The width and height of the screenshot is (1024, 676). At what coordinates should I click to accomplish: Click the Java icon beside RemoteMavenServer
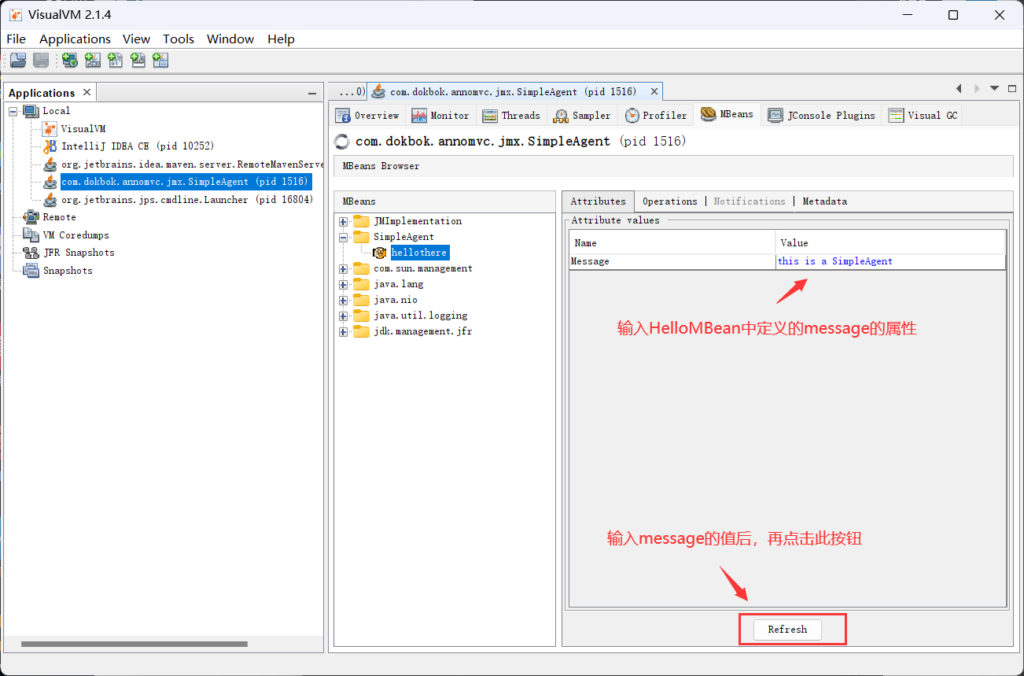[50, 164]
